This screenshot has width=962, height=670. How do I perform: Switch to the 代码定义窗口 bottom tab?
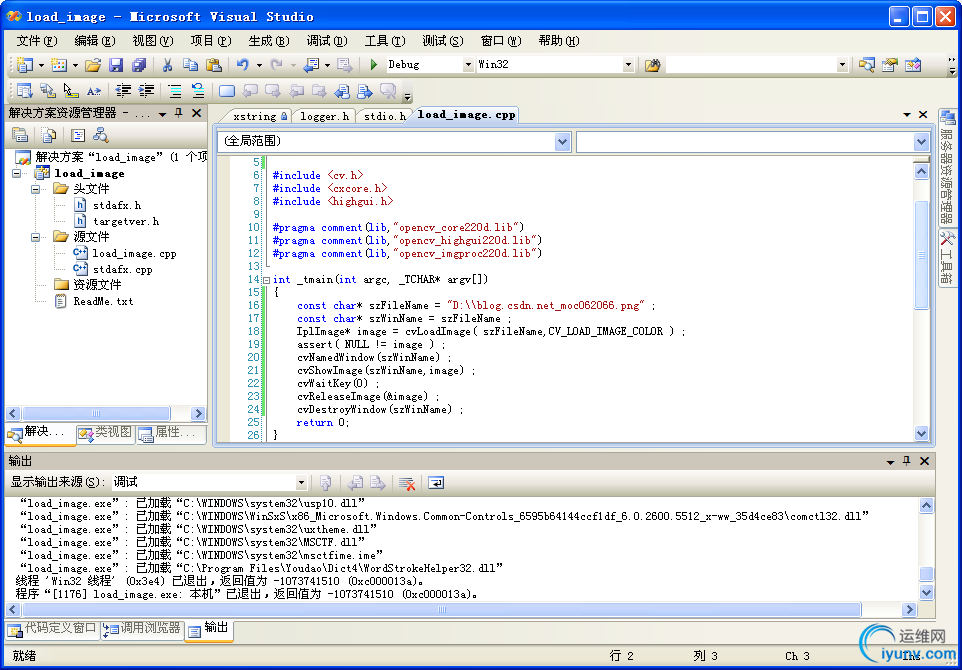(52, 629)
